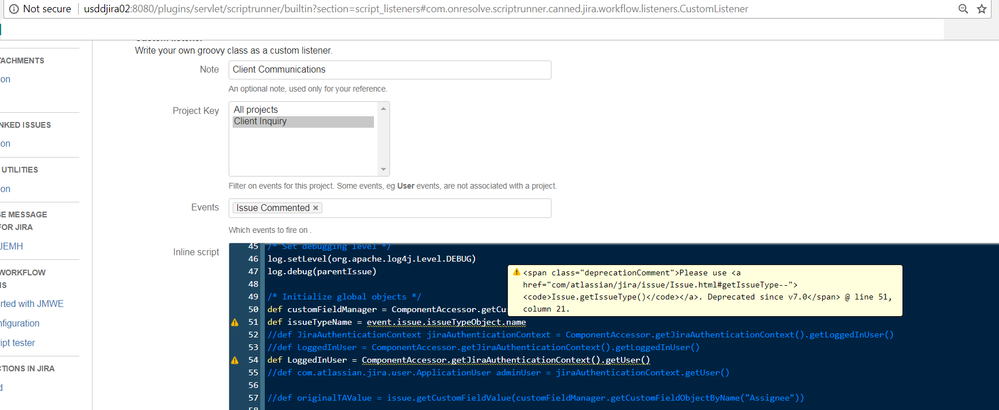Image resolution: width=999 pixels, height=410 pixels.
Task: Click the browser address bar URL
Action: (416, 9)
